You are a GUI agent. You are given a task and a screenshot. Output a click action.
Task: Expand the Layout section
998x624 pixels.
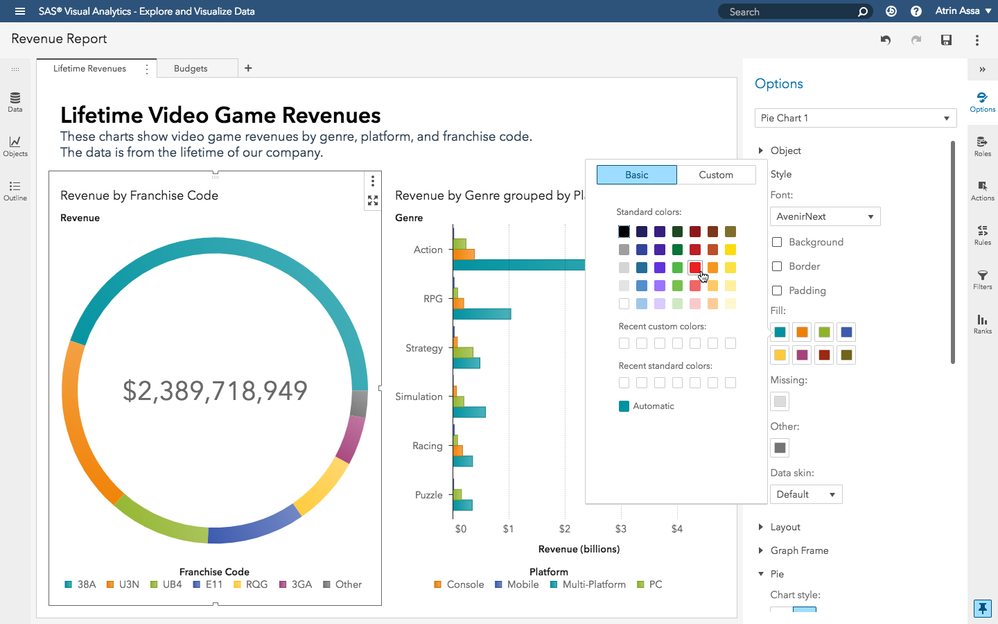pos(785,527)
